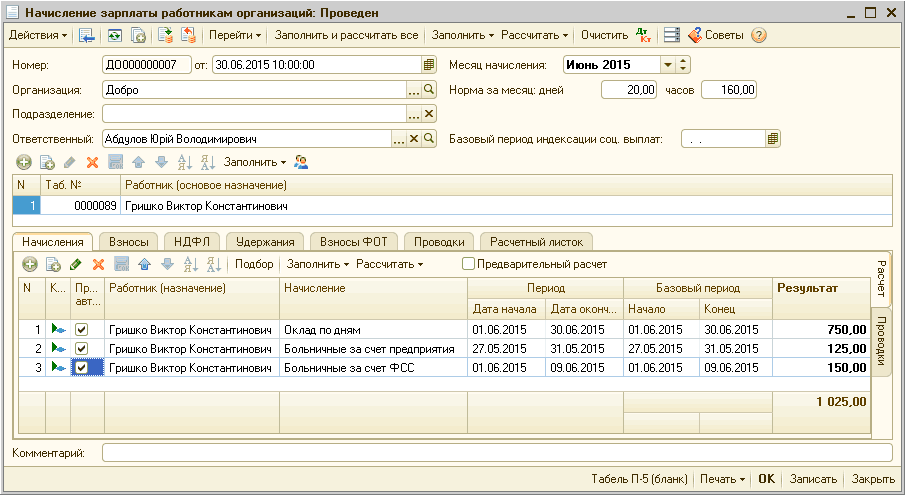Open Заполнить dropdown in workers toolbar
The width and height of the screenshot is (905, 495).
[x=255, y=162]
